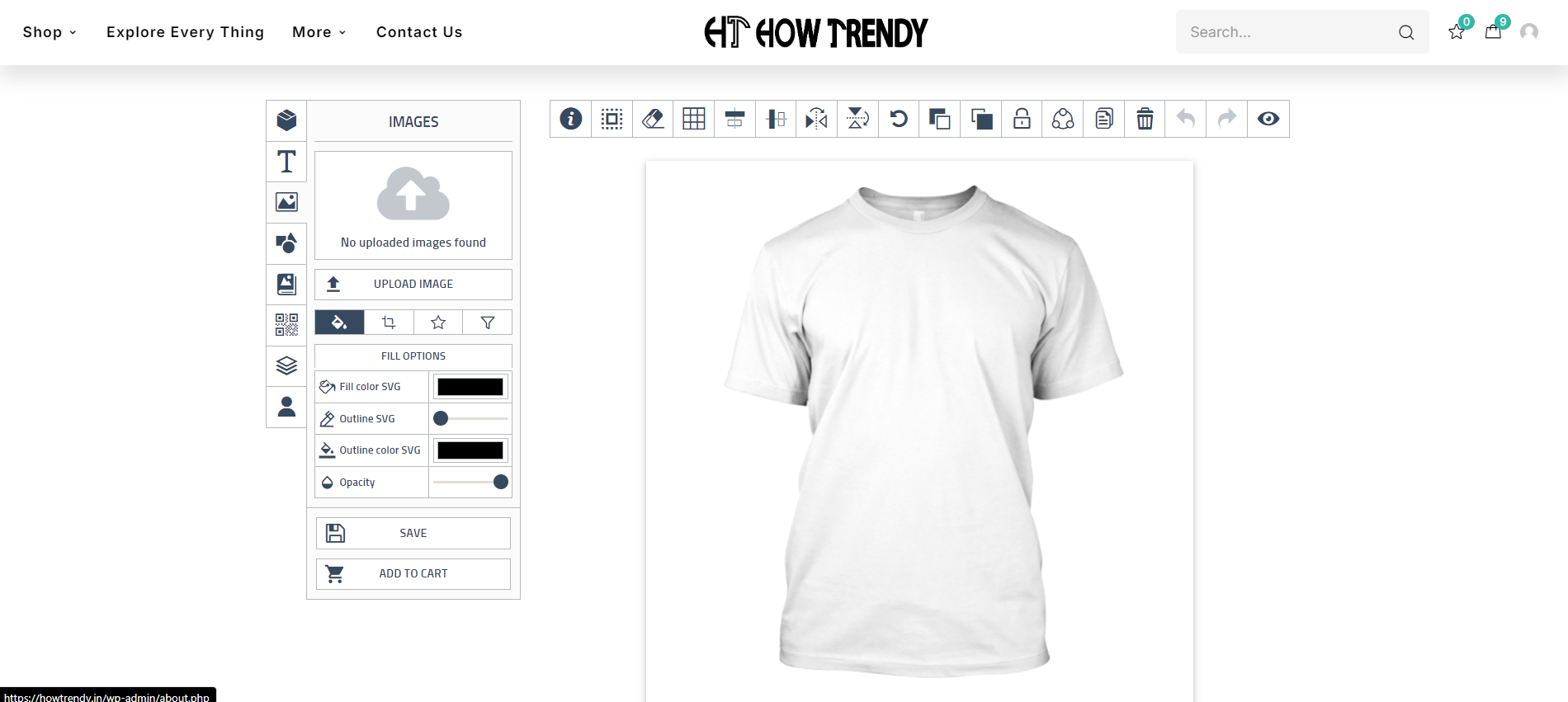Click the undo arrow icon
Image resolution: width=1568 pixels, height=702 pixels.
click(x=1186, y=119)
